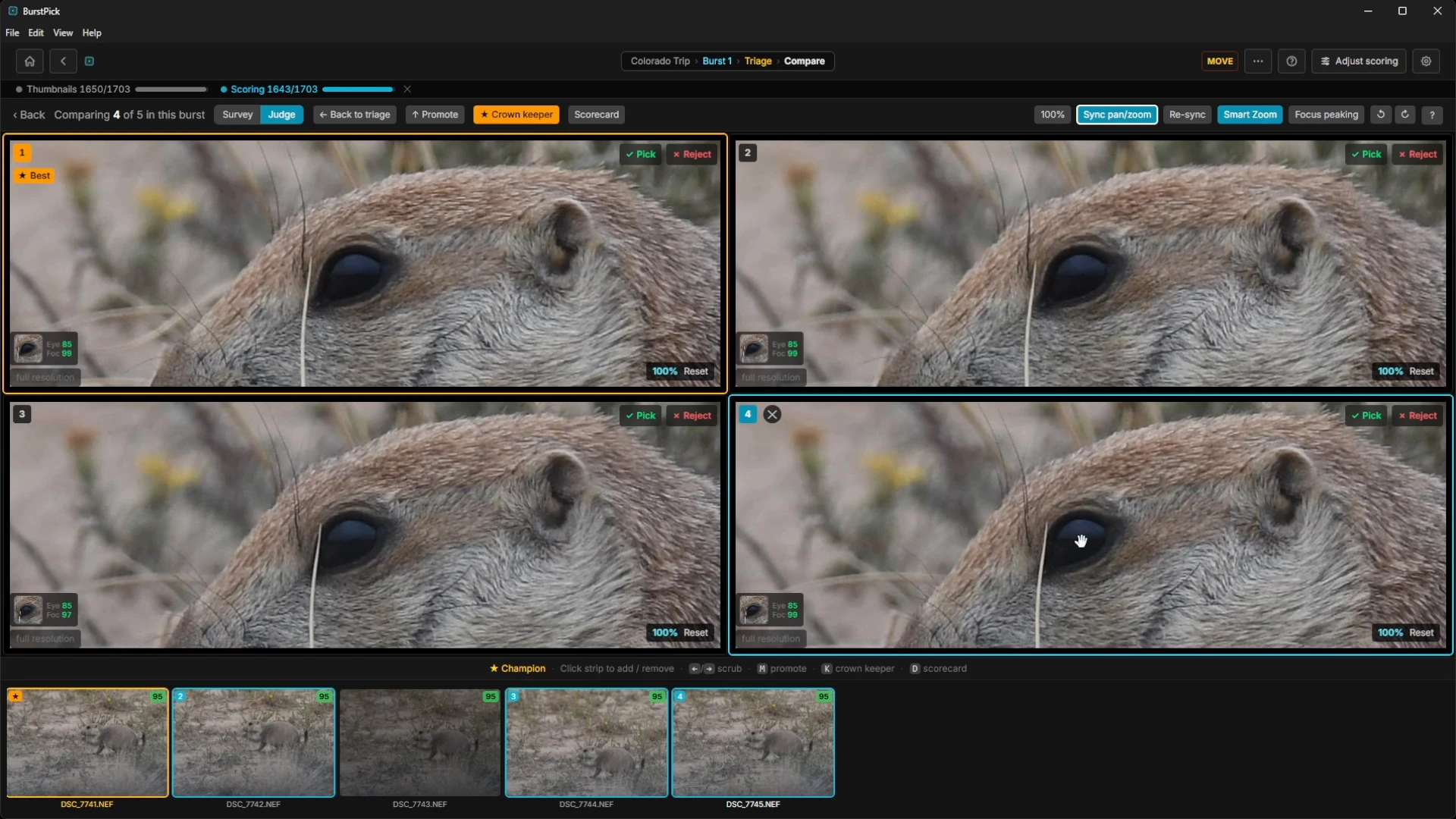Viewport: 1456px width, 819px height.
Task: Switch to Survey mode
Action: point(237,115)
